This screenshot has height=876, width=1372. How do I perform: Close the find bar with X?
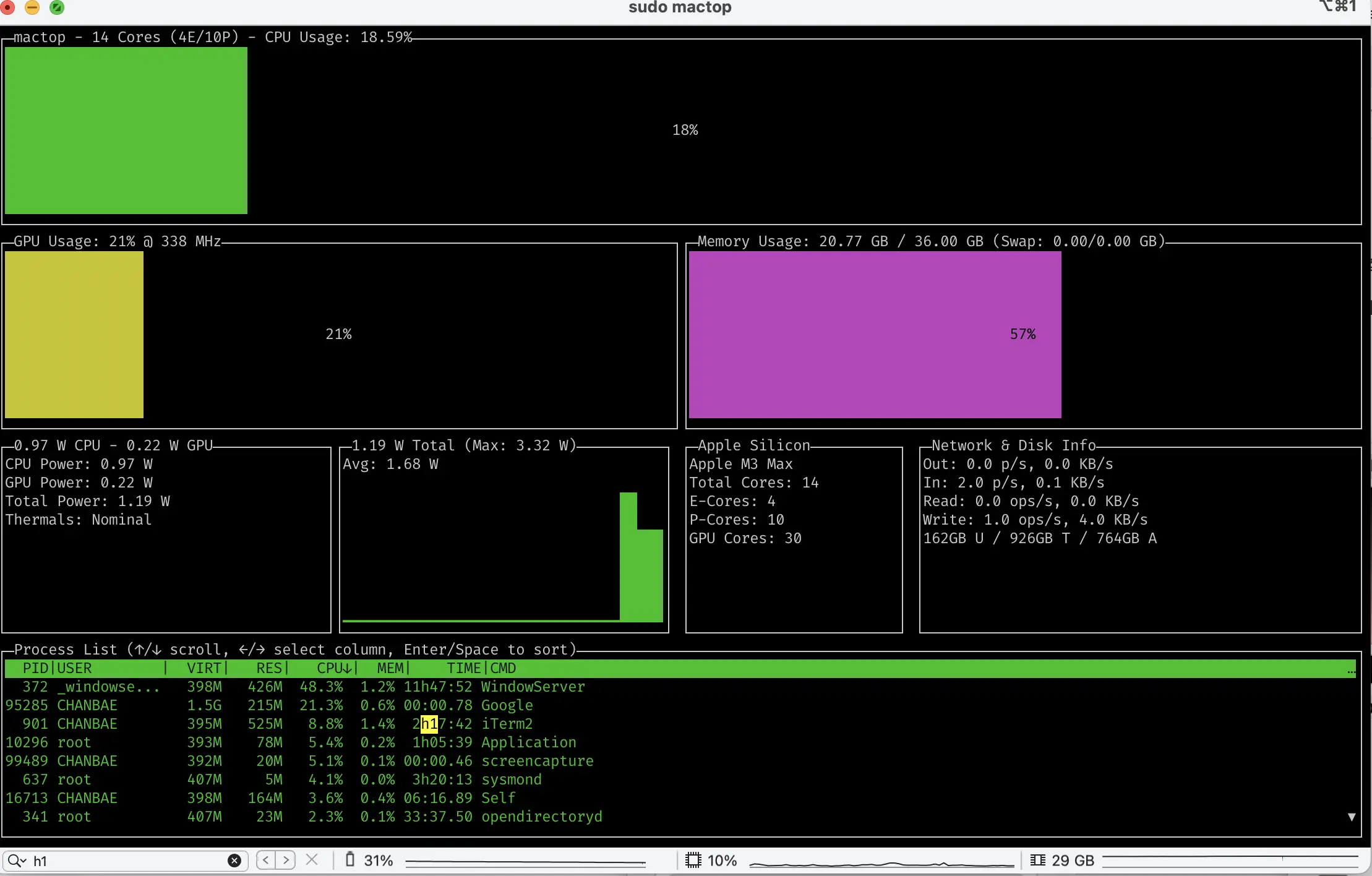pos(312,860)
